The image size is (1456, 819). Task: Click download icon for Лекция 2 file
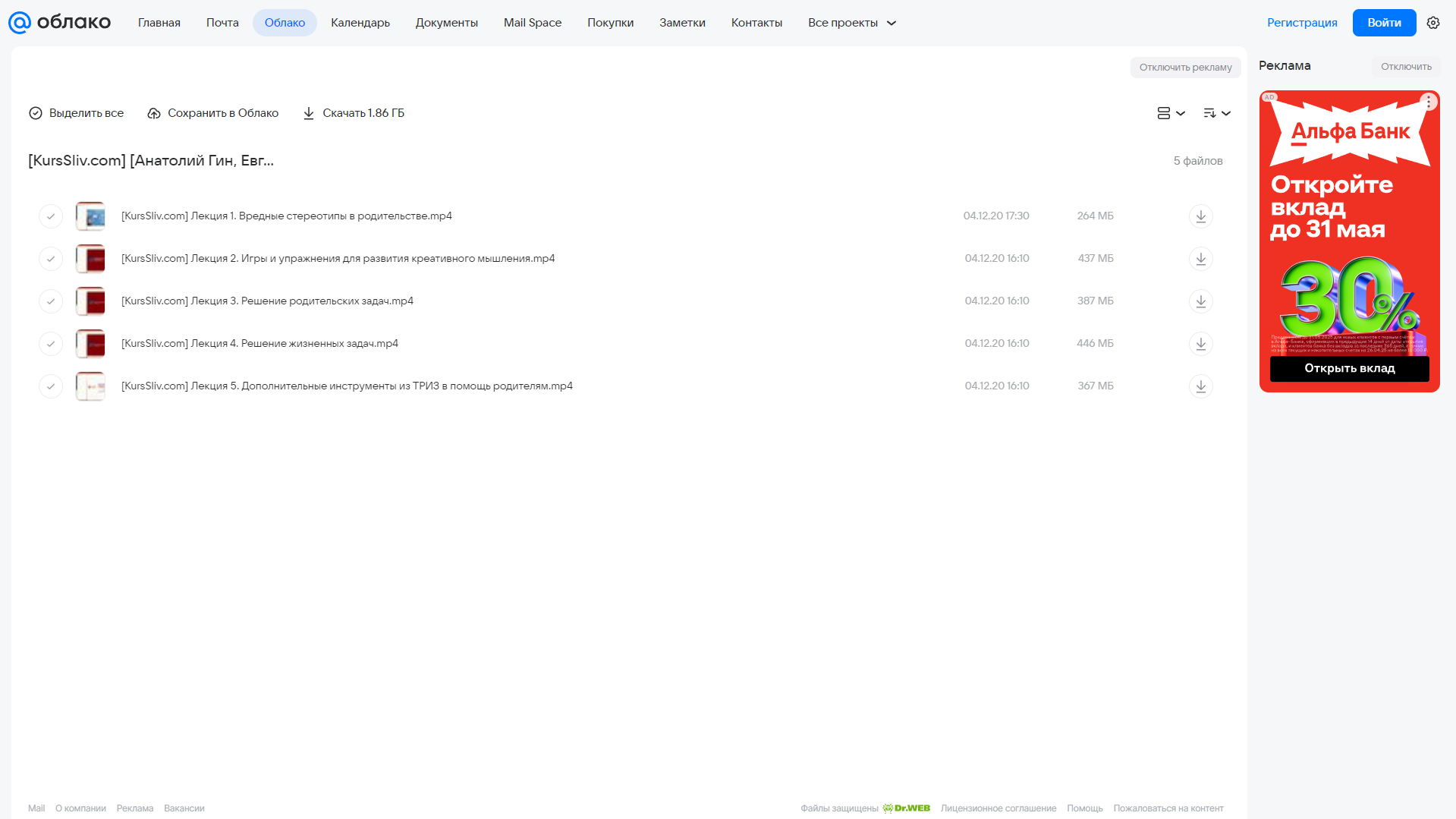tap(1200, 259)
